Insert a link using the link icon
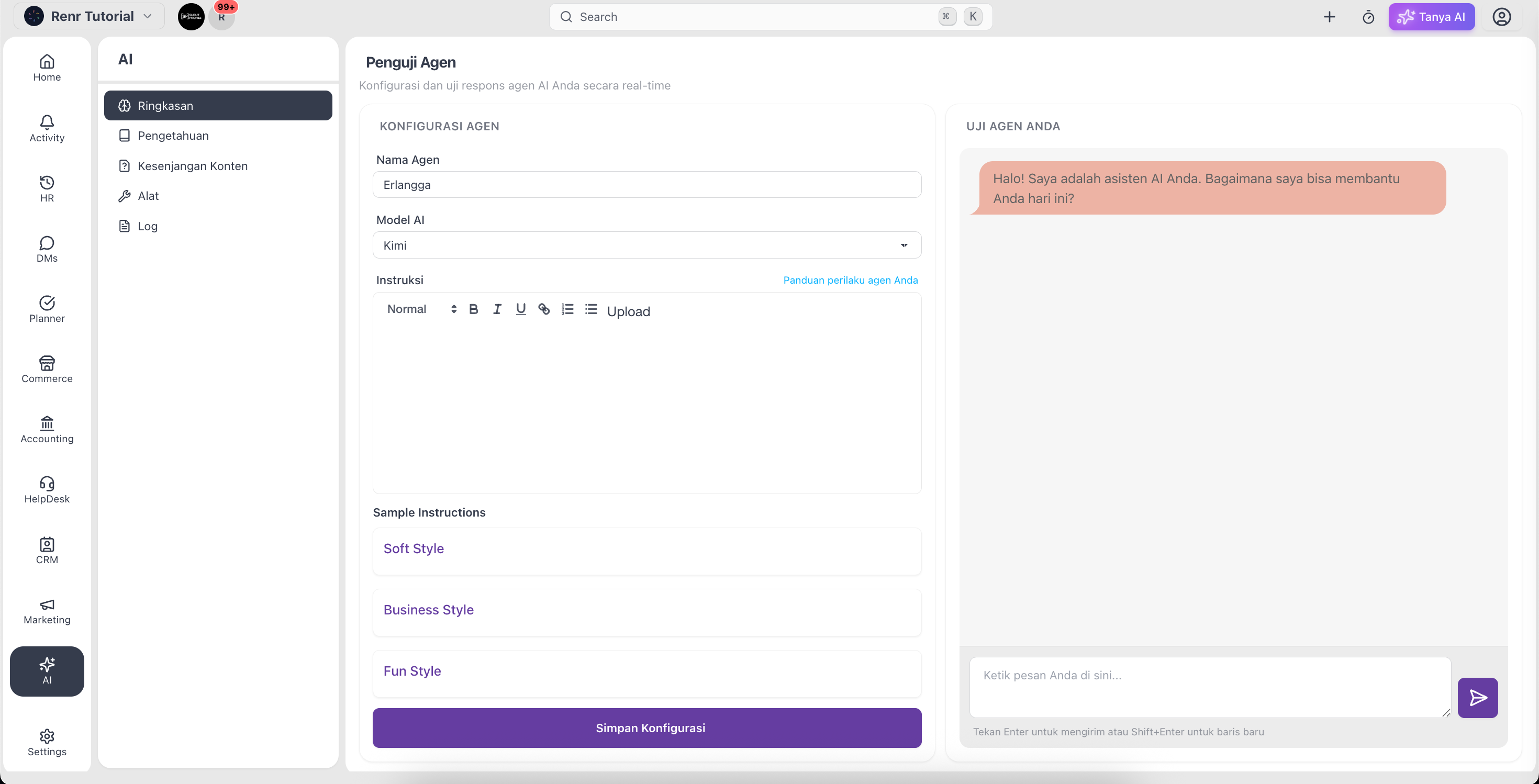 (544, 309)
